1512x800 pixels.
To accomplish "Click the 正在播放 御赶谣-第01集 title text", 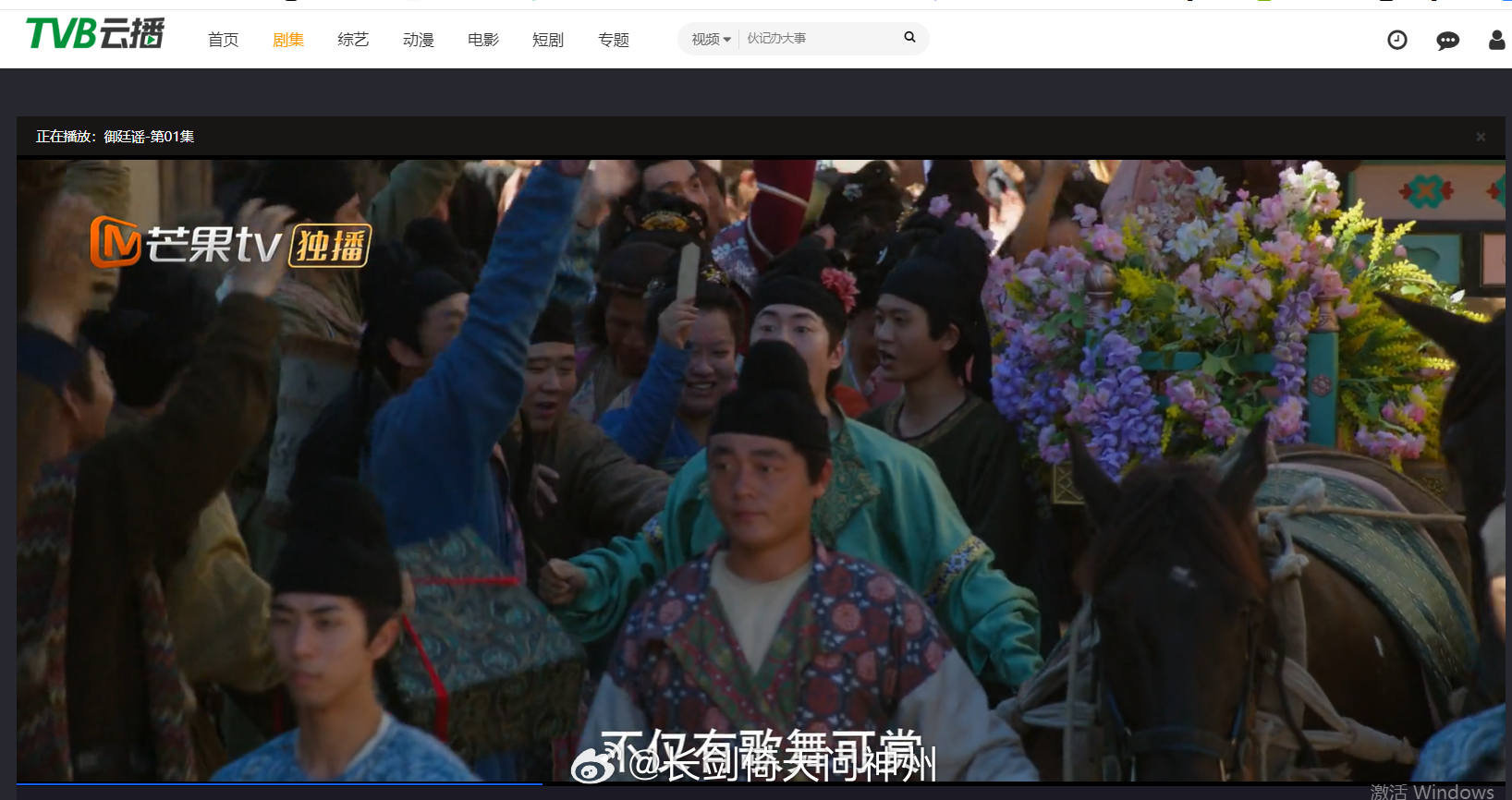I will click(x=115, y=137).
